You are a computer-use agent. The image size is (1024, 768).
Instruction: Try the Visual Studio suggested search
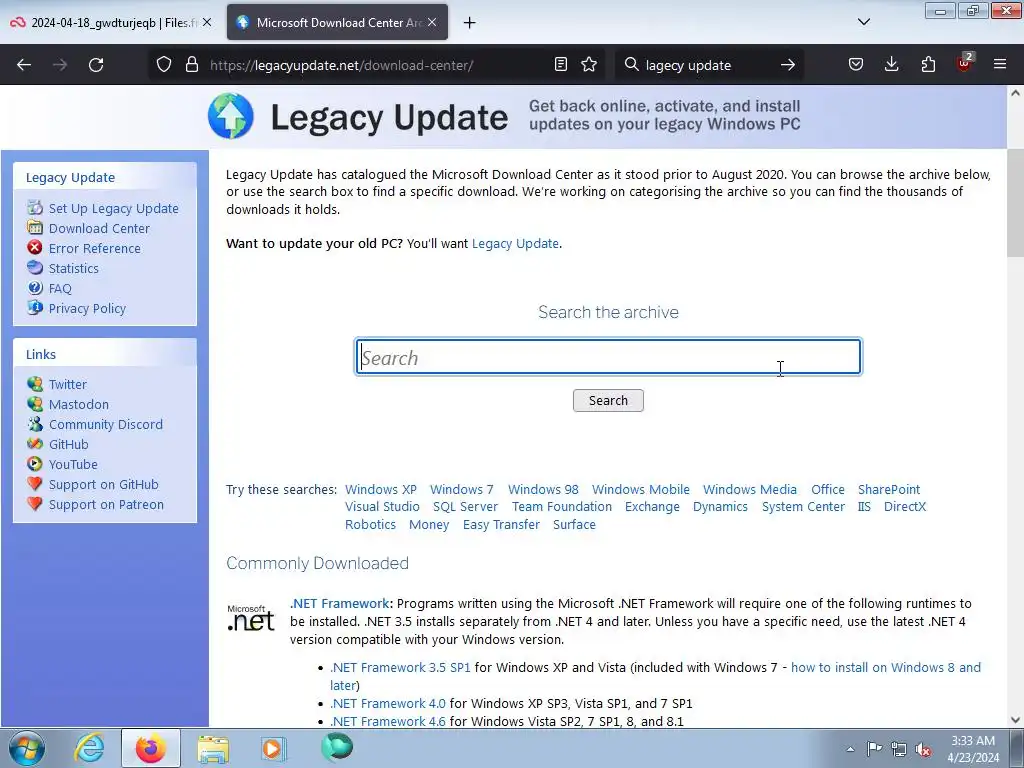click(x=382, y=507)
